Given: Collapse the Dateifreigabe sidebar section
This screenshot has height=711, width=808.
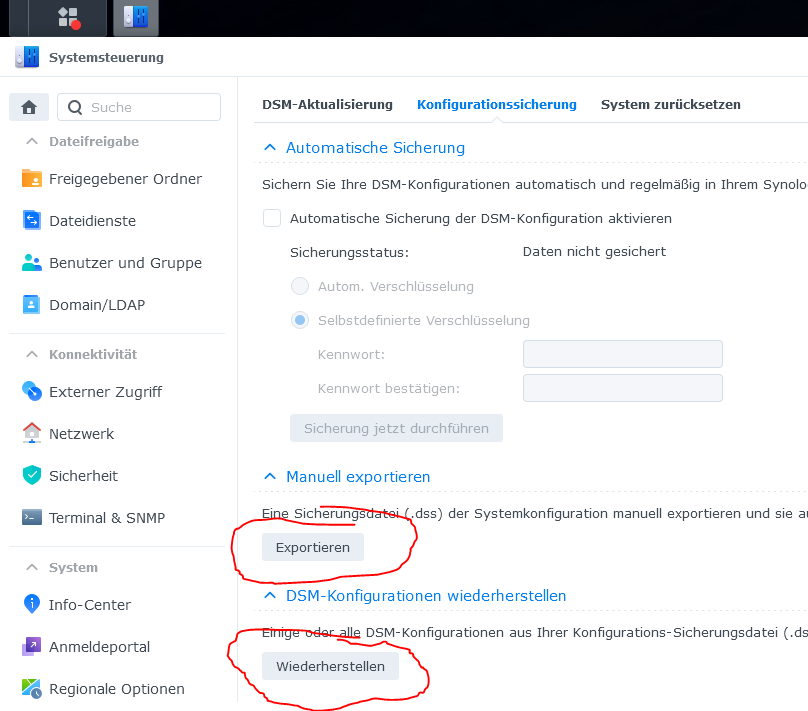Looking at the screenshot, I should pyautogui.click(x=32, y=141).
